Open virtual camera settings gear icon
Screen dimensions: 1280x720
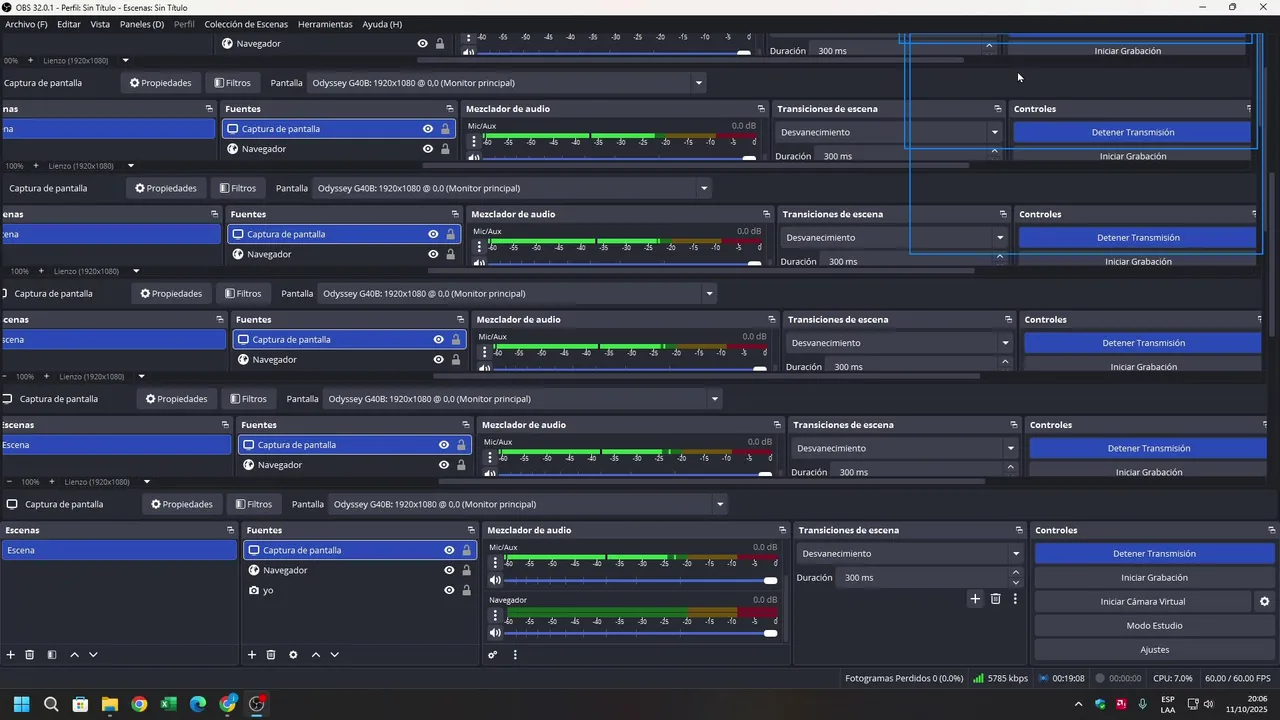(x=1264, y=602)
